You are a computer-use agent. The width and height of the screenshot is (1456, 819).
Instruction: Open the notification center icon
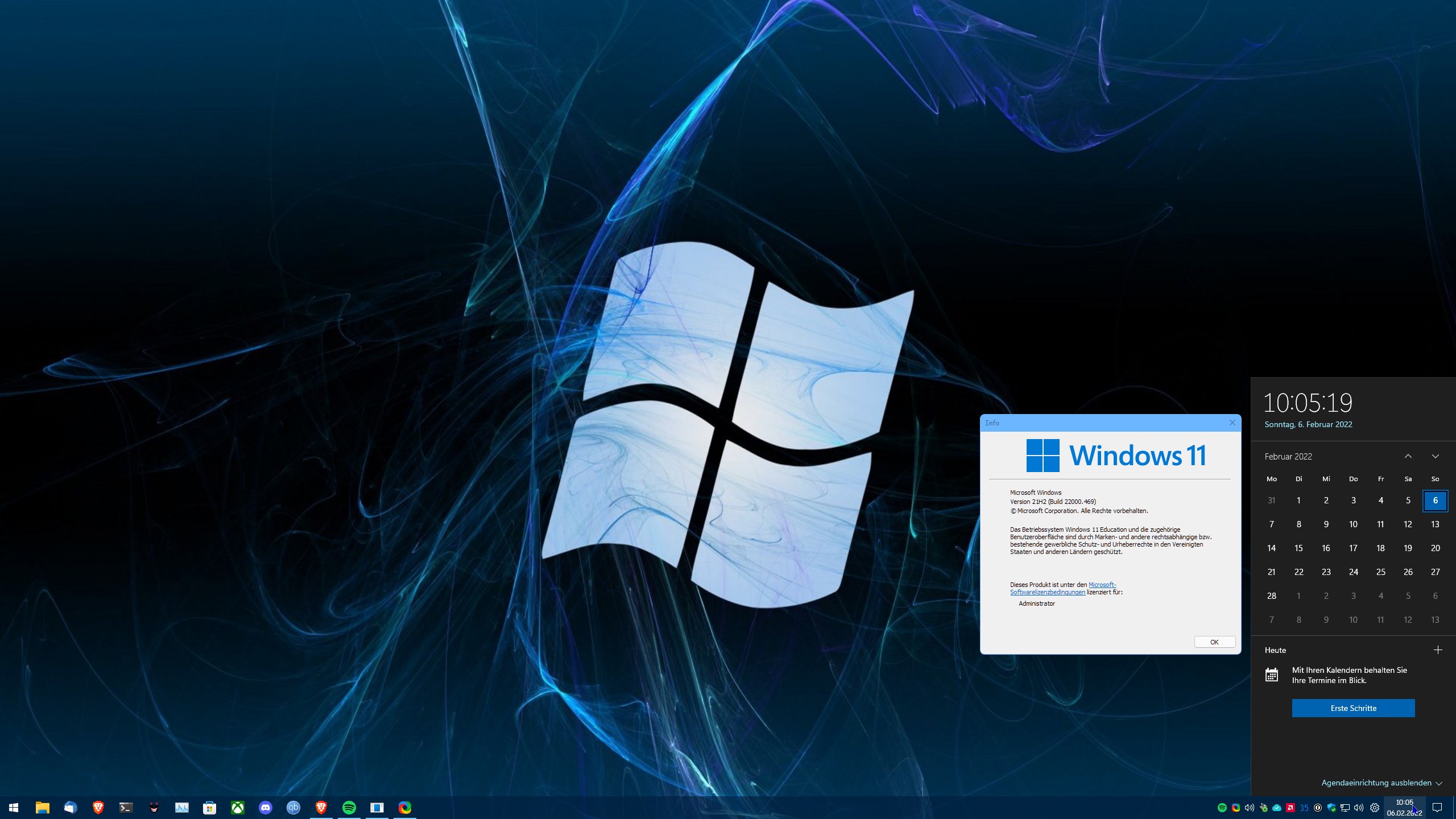point(1437,807)
